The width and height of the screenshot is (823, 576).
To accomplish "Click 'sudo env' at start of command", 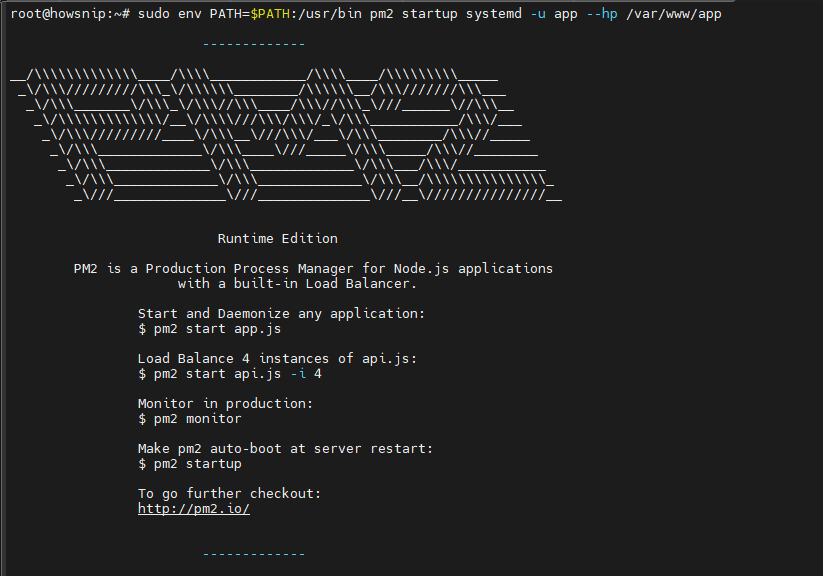I will pyautogui.click(x=170, y=14).
